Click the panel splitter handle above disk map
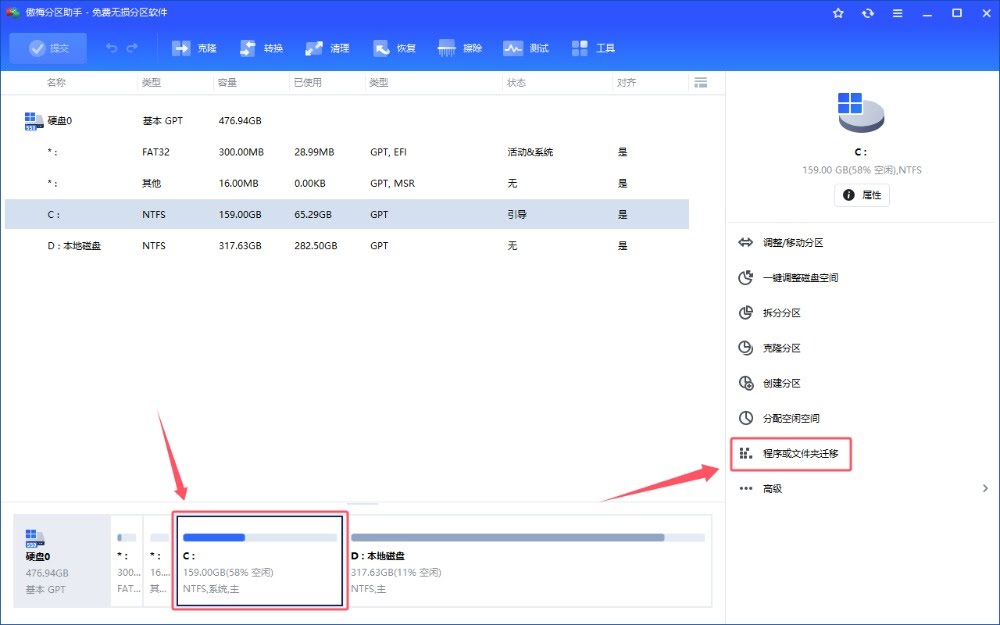Screen dimensions: 1000x625 (363, 503)
